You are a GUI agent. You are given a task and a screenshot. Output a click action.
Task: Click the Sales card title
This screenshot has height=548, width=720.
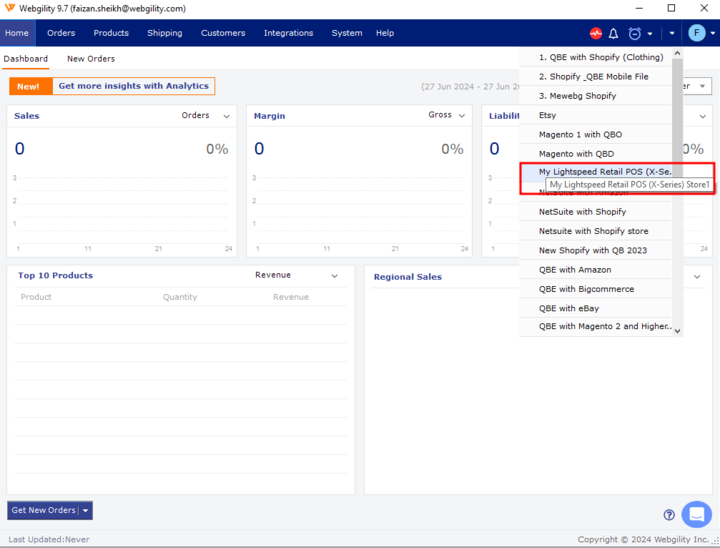[27, 116]
